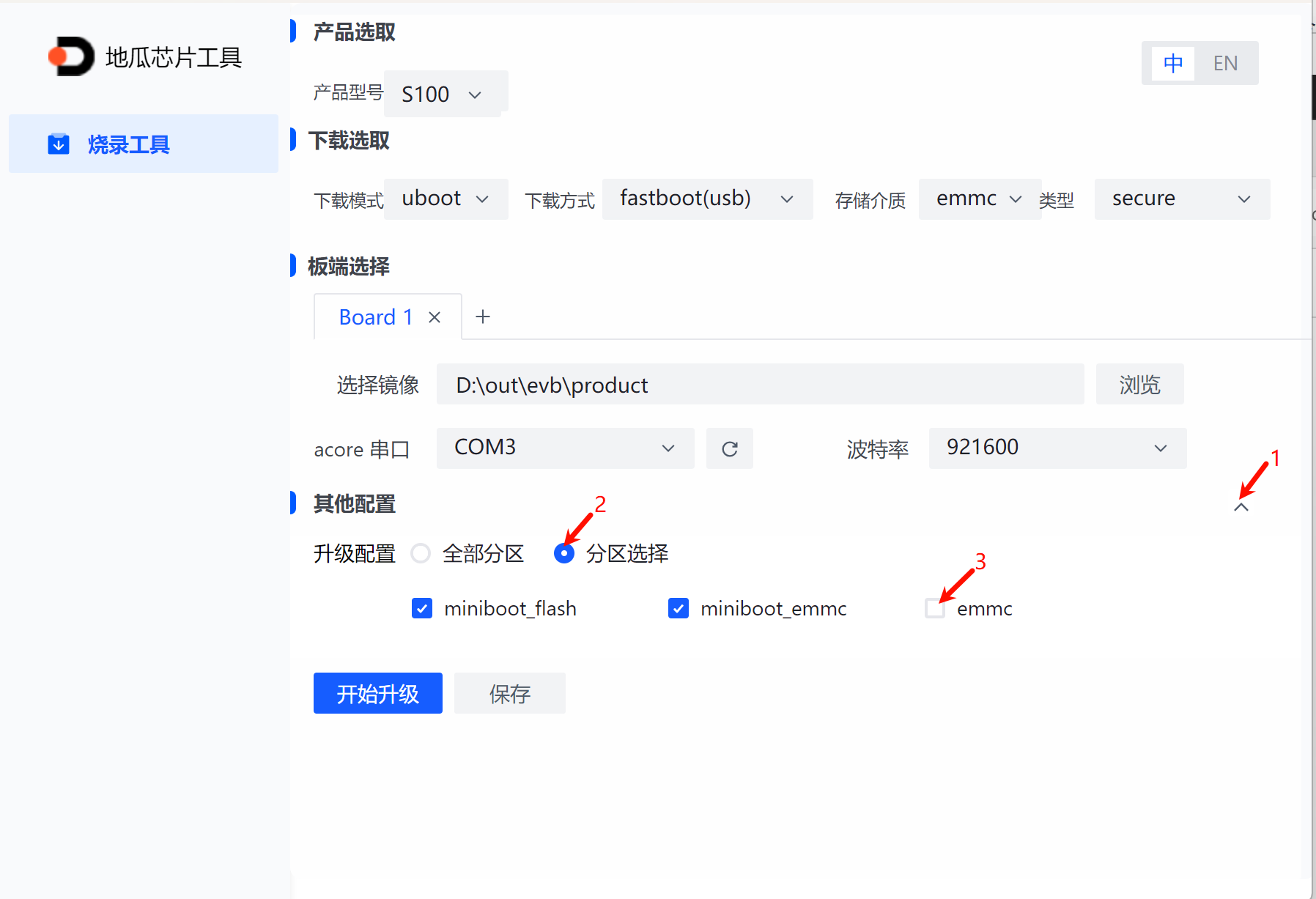Uncheck the miniboot_emmc checkbox
The image size is (1316, 899).
(x=679, y=608)
